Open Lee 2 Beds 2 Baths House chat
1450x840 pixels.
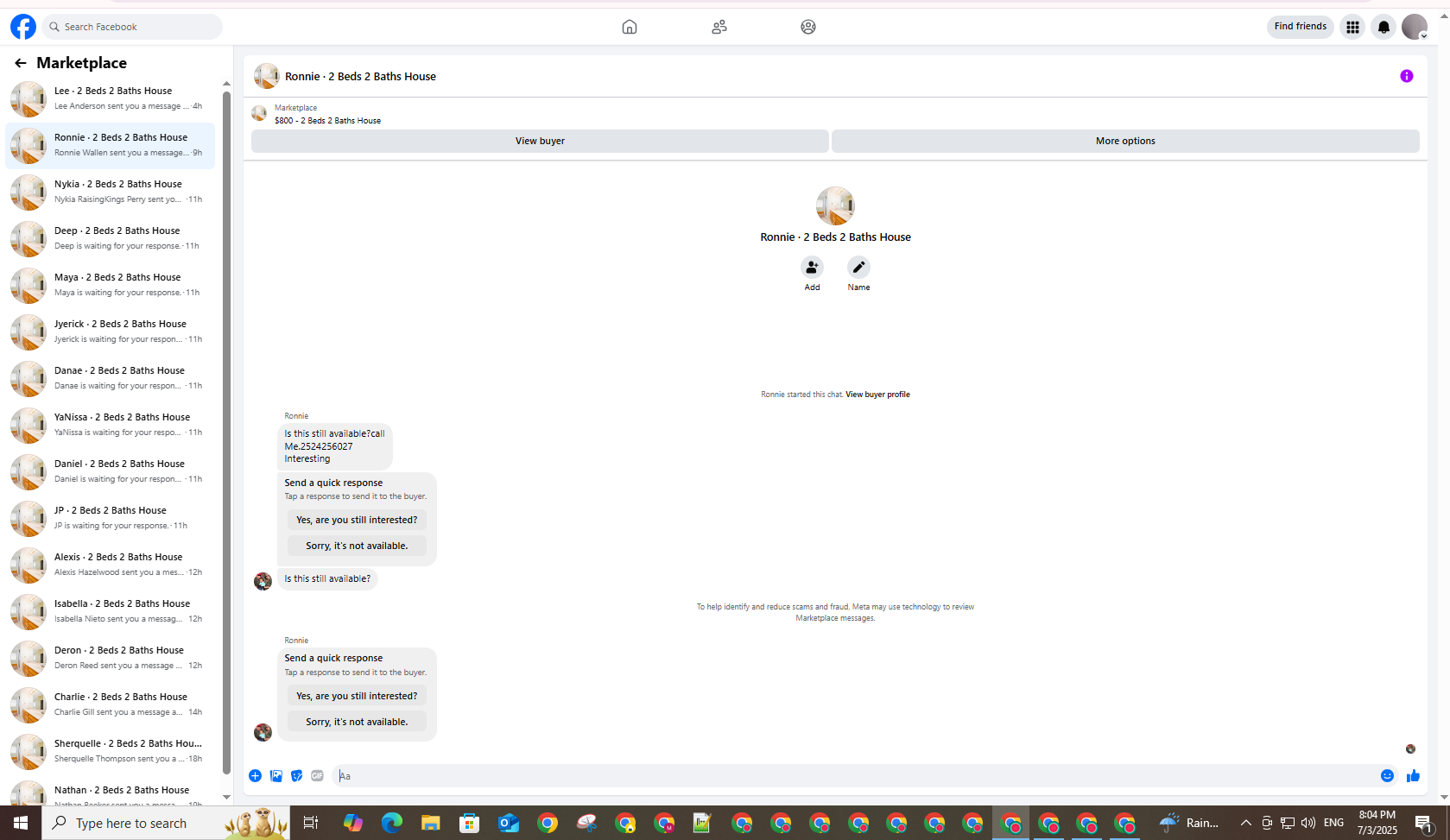pos(111,99)
